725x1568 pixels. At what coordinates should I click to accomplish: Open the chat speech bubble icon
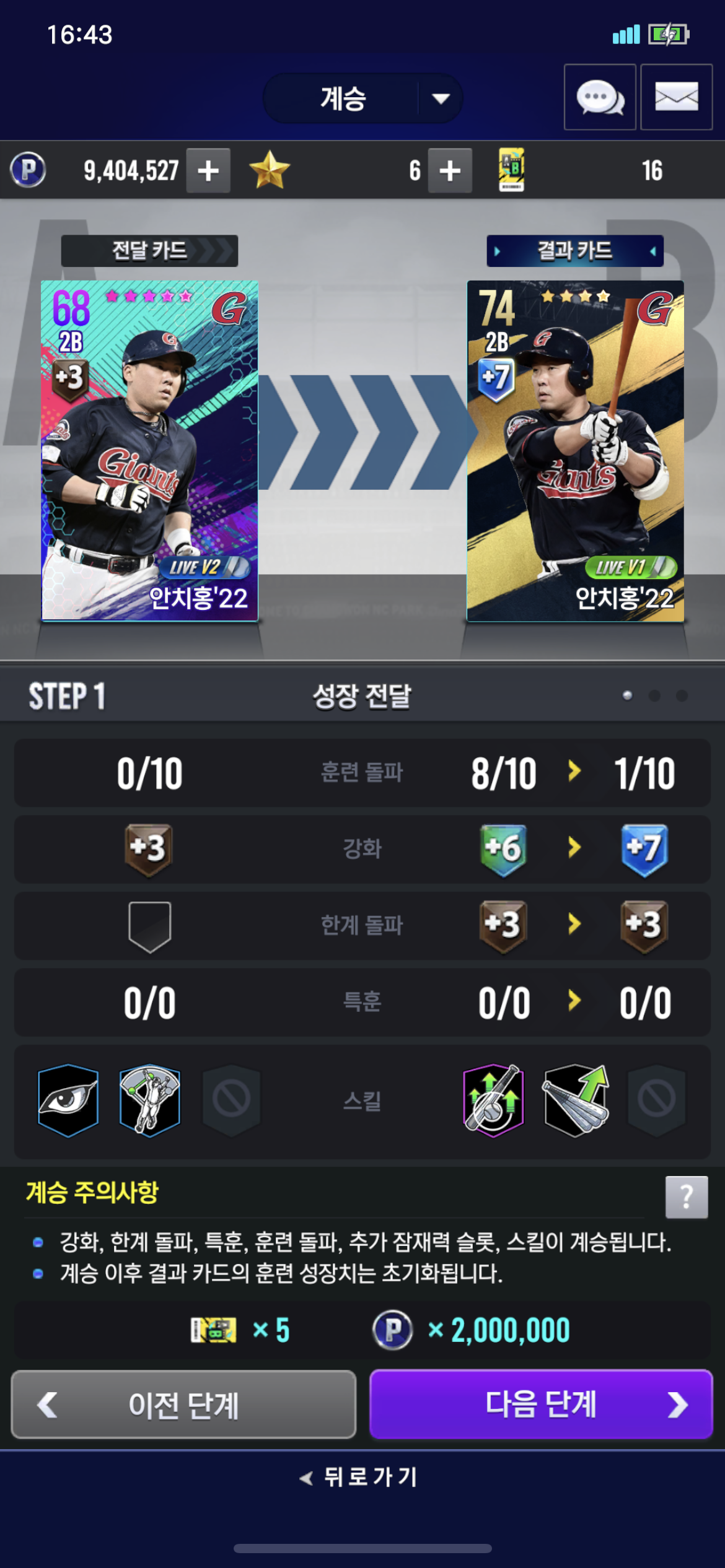click(600, 97)
